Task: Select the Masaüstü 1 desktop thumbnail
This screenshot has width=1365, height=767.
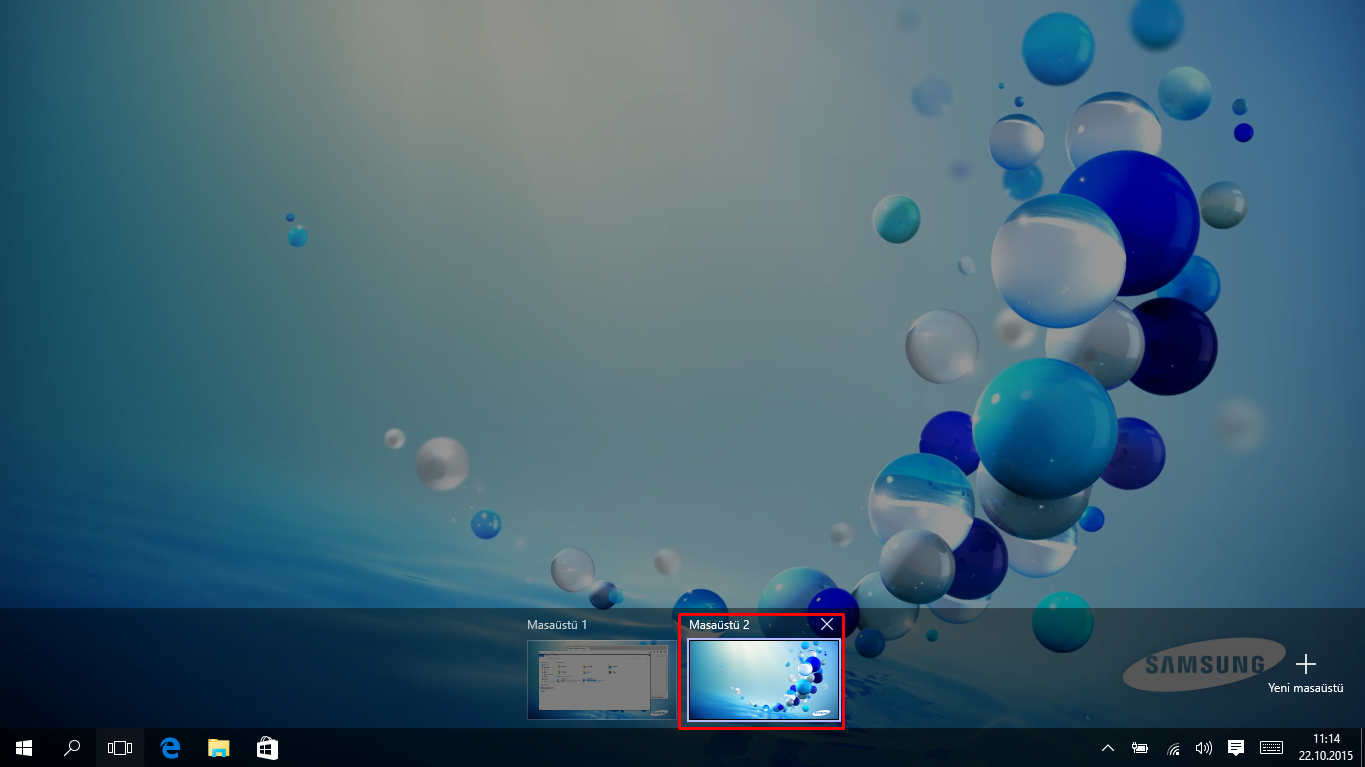Action: coord(601,679)
